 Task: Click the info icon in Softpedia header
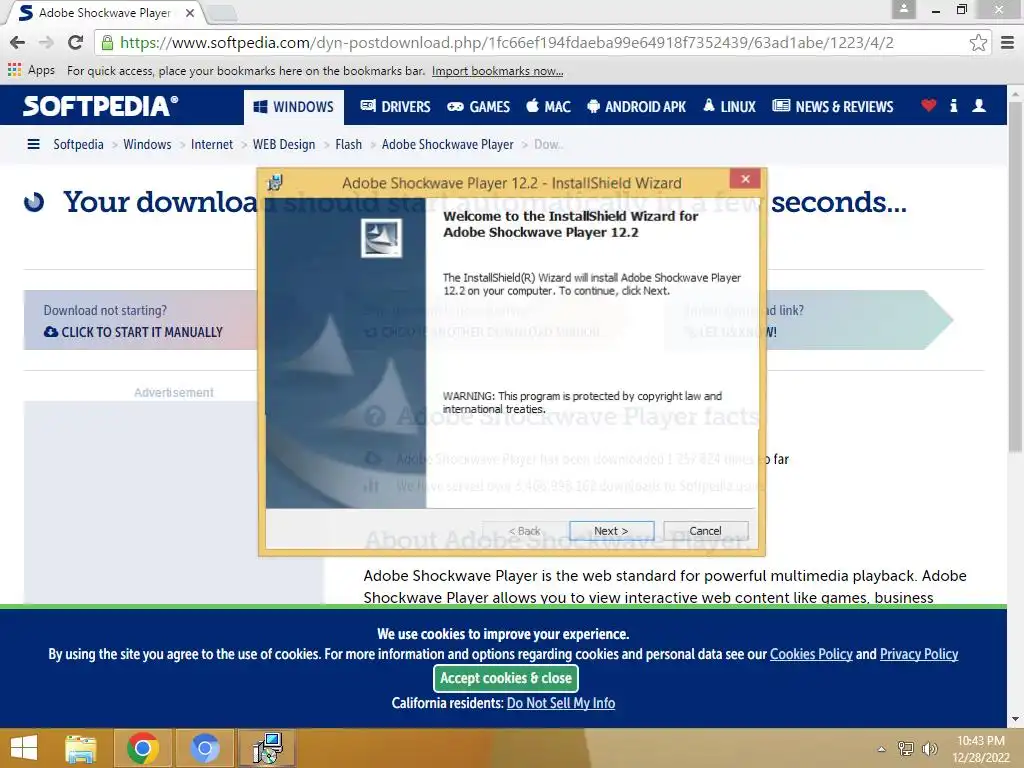pos(953,105)
